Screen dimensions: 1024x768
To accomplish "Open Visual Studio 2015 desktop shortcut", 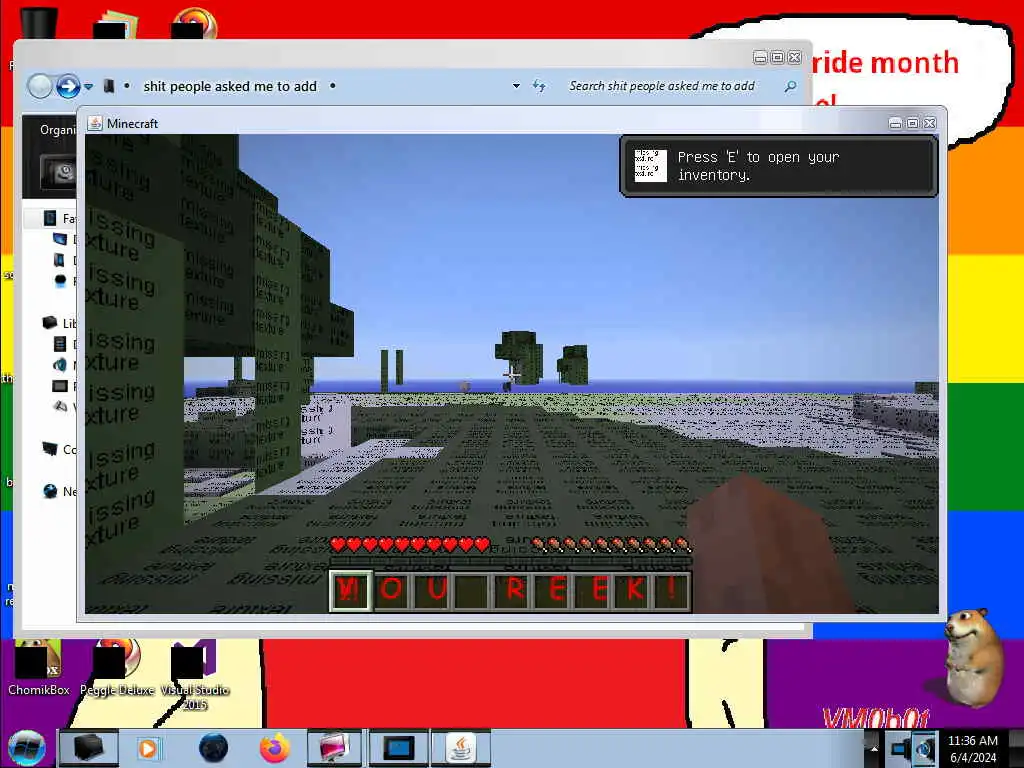I will [x=194, y=675].
